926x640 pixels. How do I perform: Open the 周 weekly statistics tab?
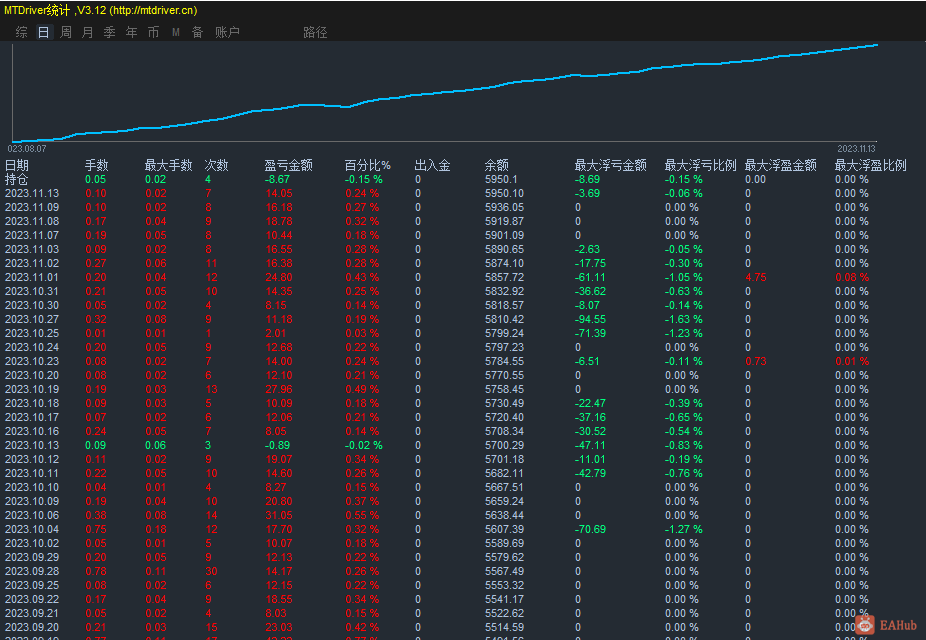(x=66, y=32)
